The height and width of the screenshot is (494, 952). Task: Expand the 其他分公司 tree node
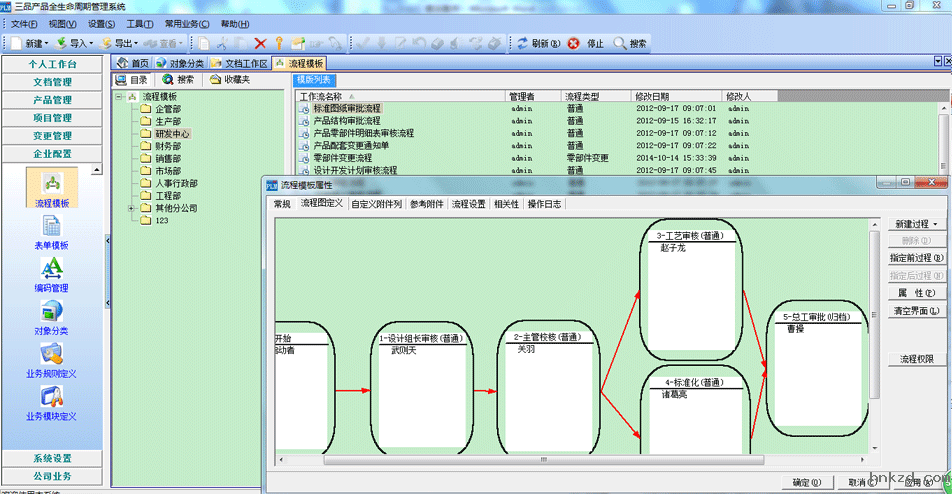tap(131, 209)
